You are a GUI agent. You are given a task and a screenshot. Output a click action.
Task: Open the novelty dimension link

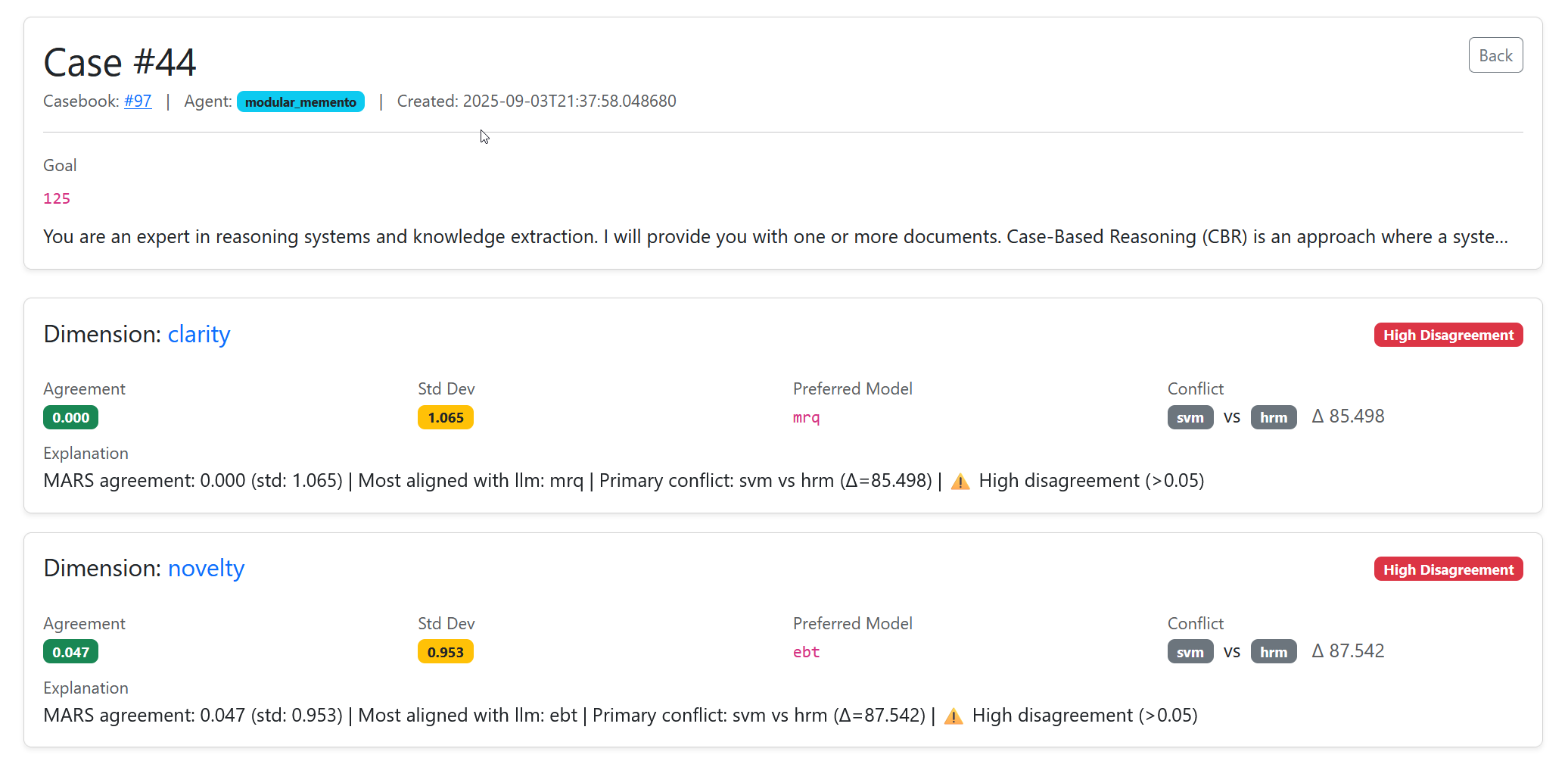[x=206, y=569]
